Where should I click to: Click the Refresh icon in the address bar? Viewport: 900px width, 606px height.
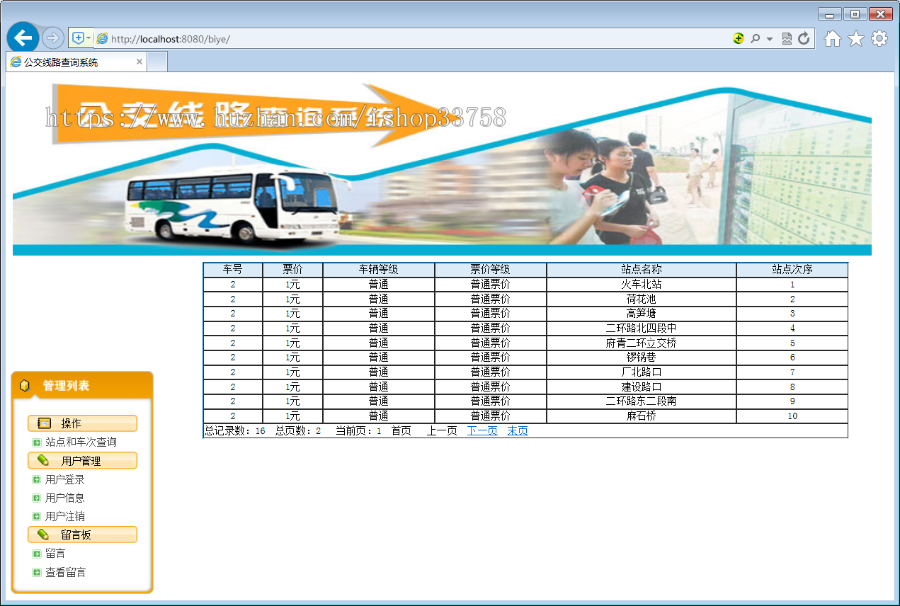(x=803, y=39)
